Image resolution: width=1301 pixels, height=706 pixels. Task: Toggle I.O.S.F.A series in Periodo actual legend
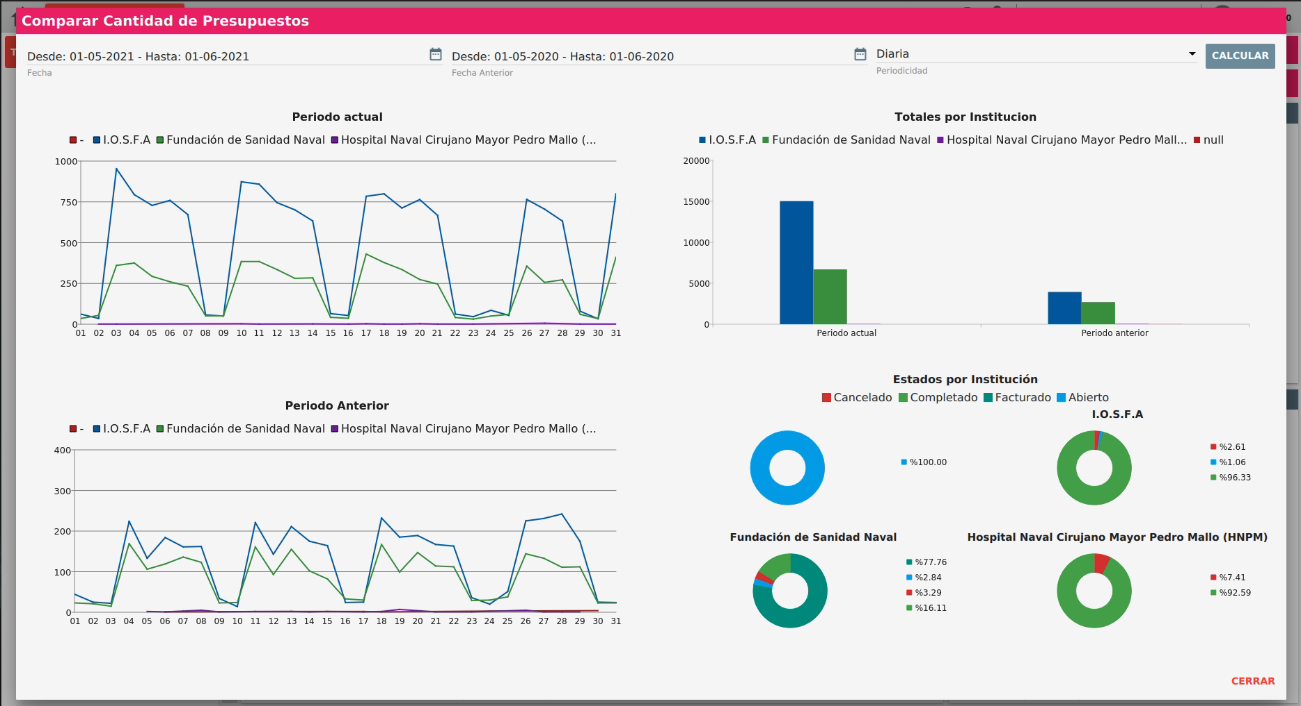click(x=126, y=140)
